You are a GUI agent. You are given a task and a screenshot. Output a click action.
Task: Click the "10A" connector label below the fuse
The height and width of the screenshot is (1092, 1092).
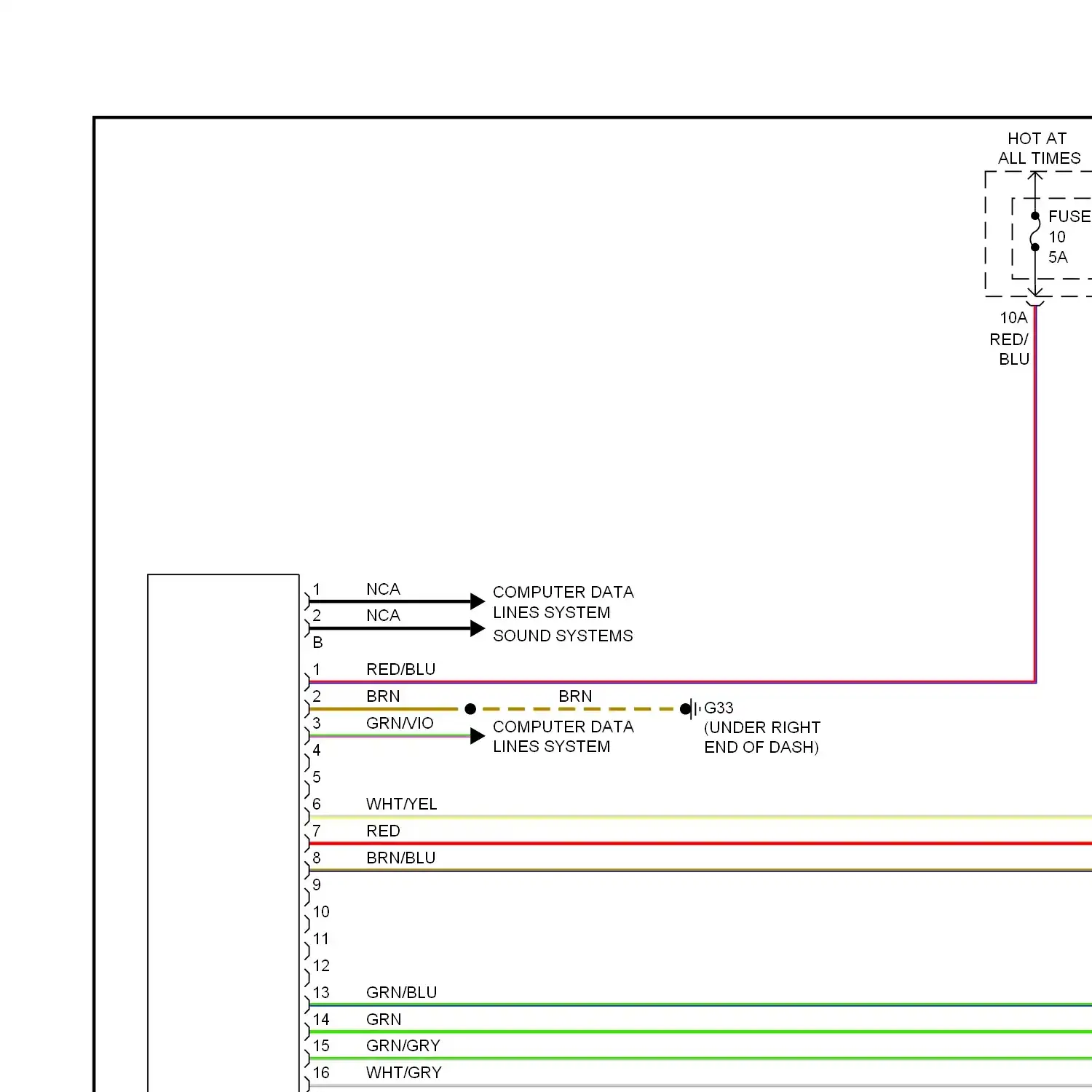1013,318
